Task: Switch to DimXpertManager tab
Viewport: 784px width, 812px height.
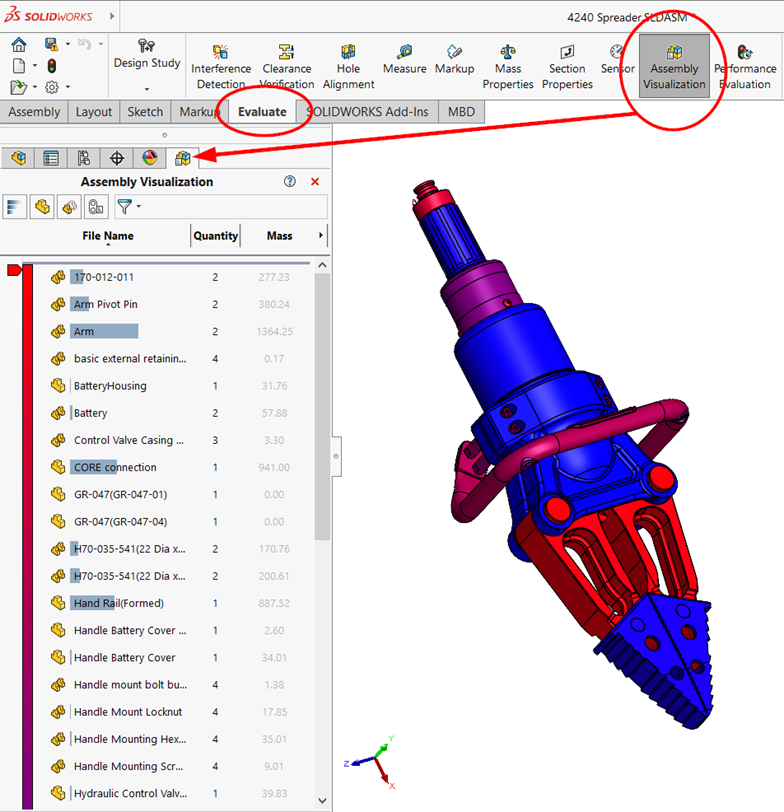Action: [117, 158]
